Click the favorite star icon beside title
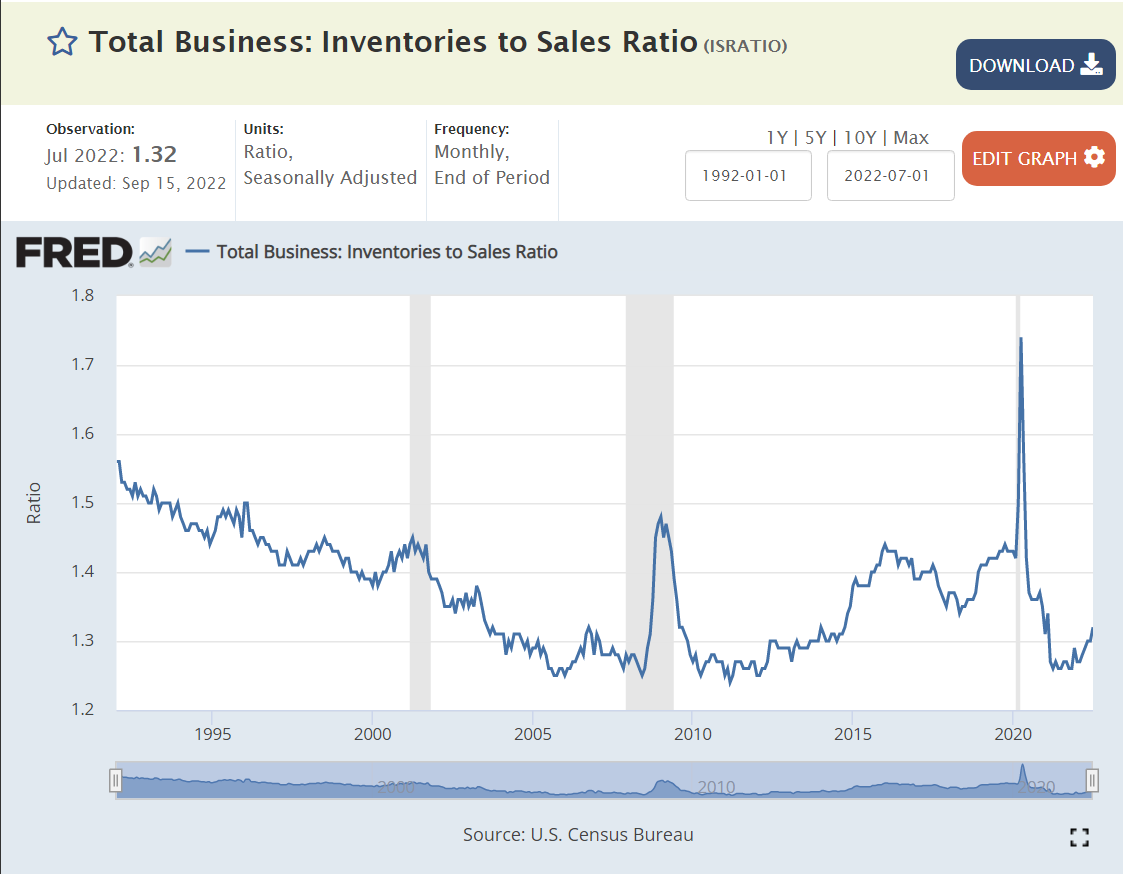1124x874 pixels. pos(62,42)
